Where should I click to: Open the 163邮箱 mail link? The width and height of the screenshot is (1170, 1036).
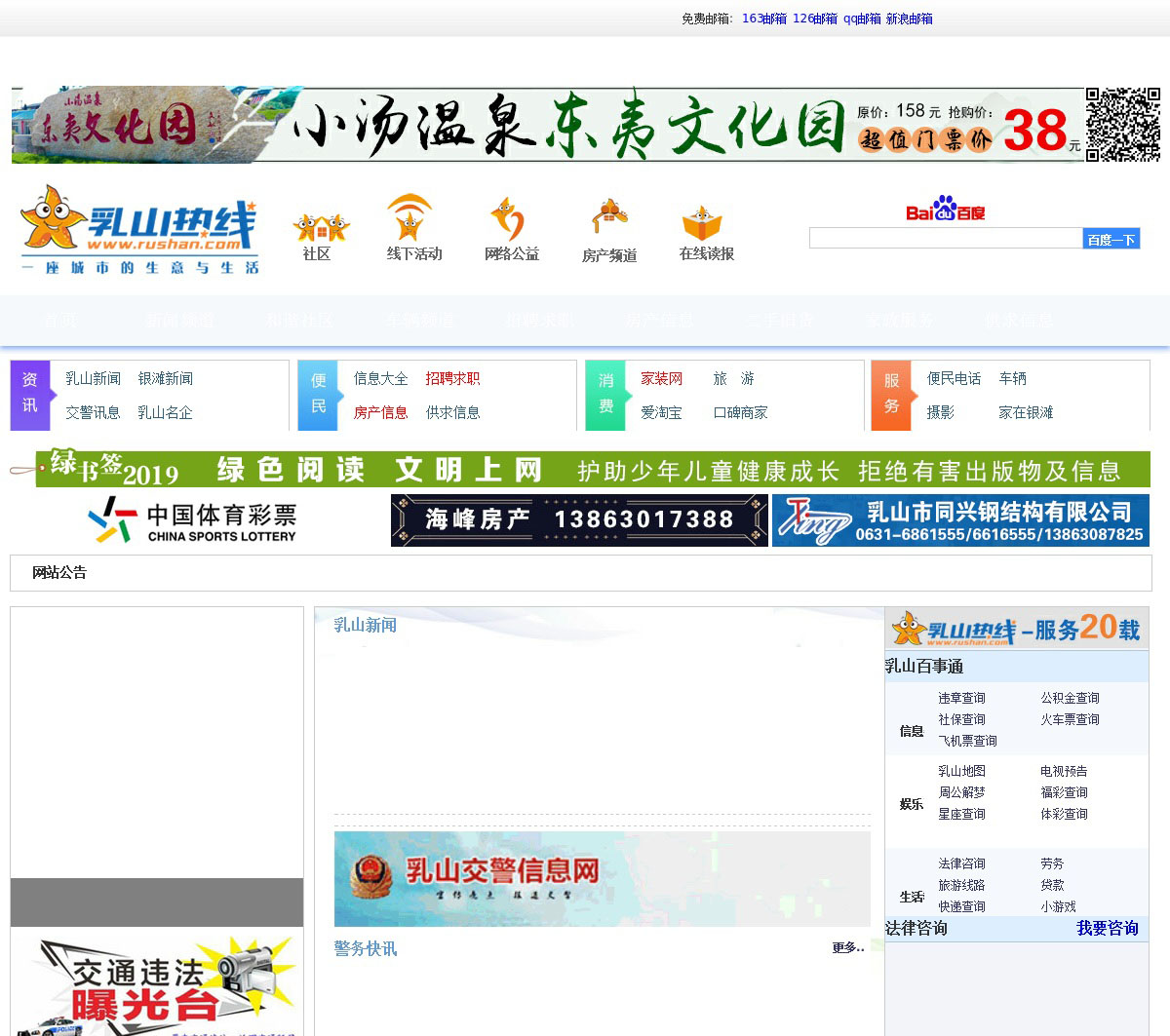click(x=763, y=19)
